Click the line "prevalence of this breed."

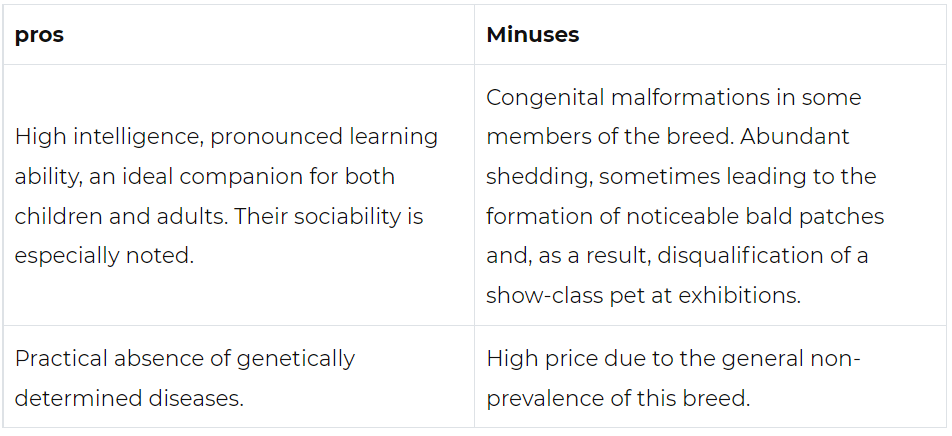pyautogui.click(x=618, y=399)
